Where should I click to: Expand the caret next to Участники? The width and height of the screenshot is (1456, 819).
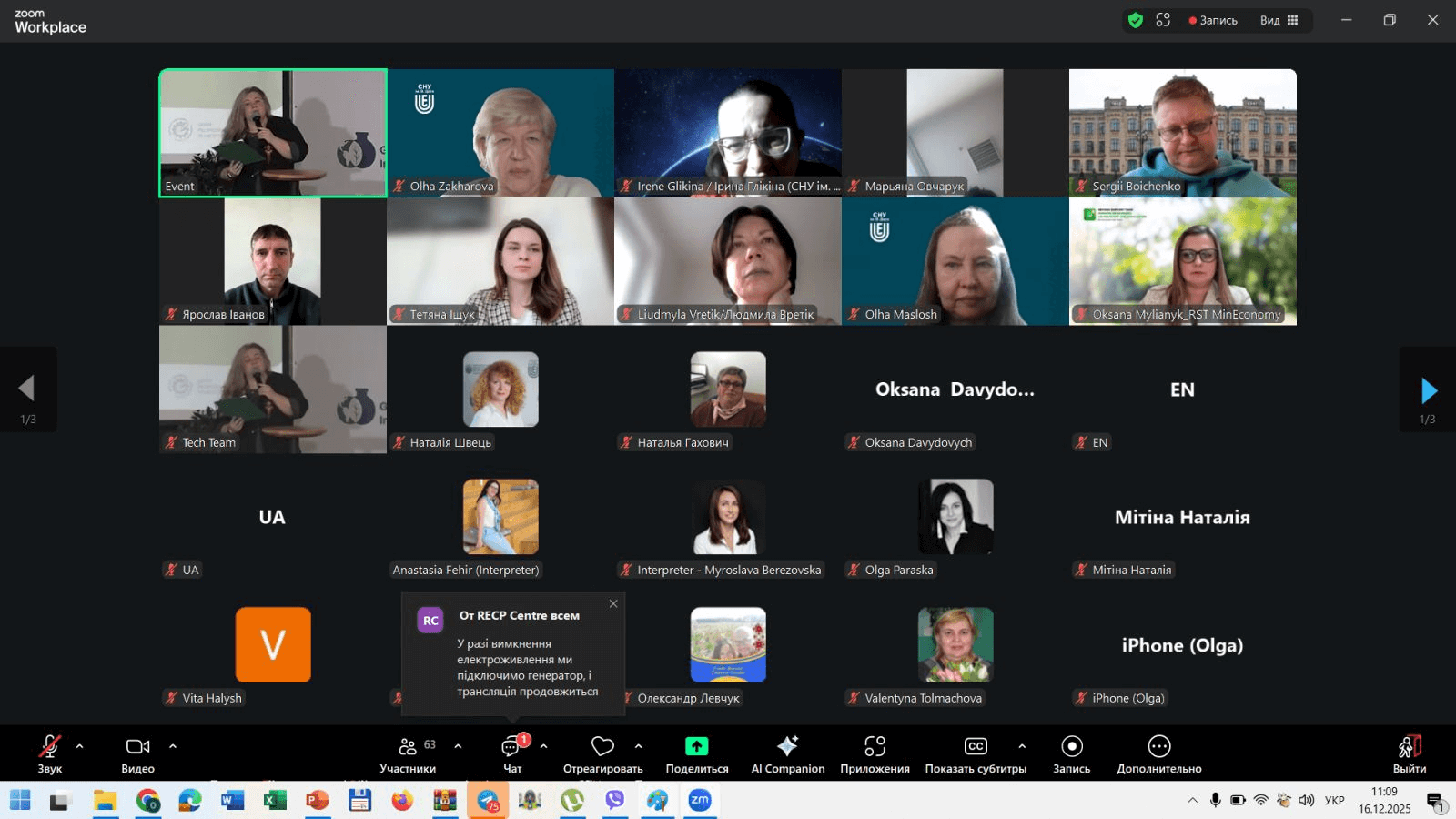(x=458, y=746)
